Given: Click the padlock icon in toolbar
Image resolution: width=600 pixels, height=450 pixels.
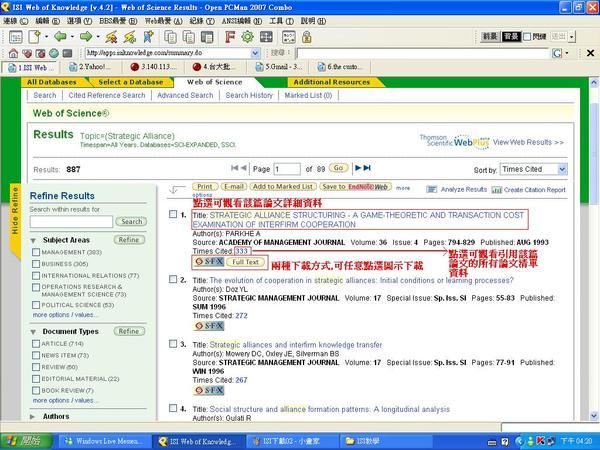Looking at the screenshot, I should click(x=307, y=37).
